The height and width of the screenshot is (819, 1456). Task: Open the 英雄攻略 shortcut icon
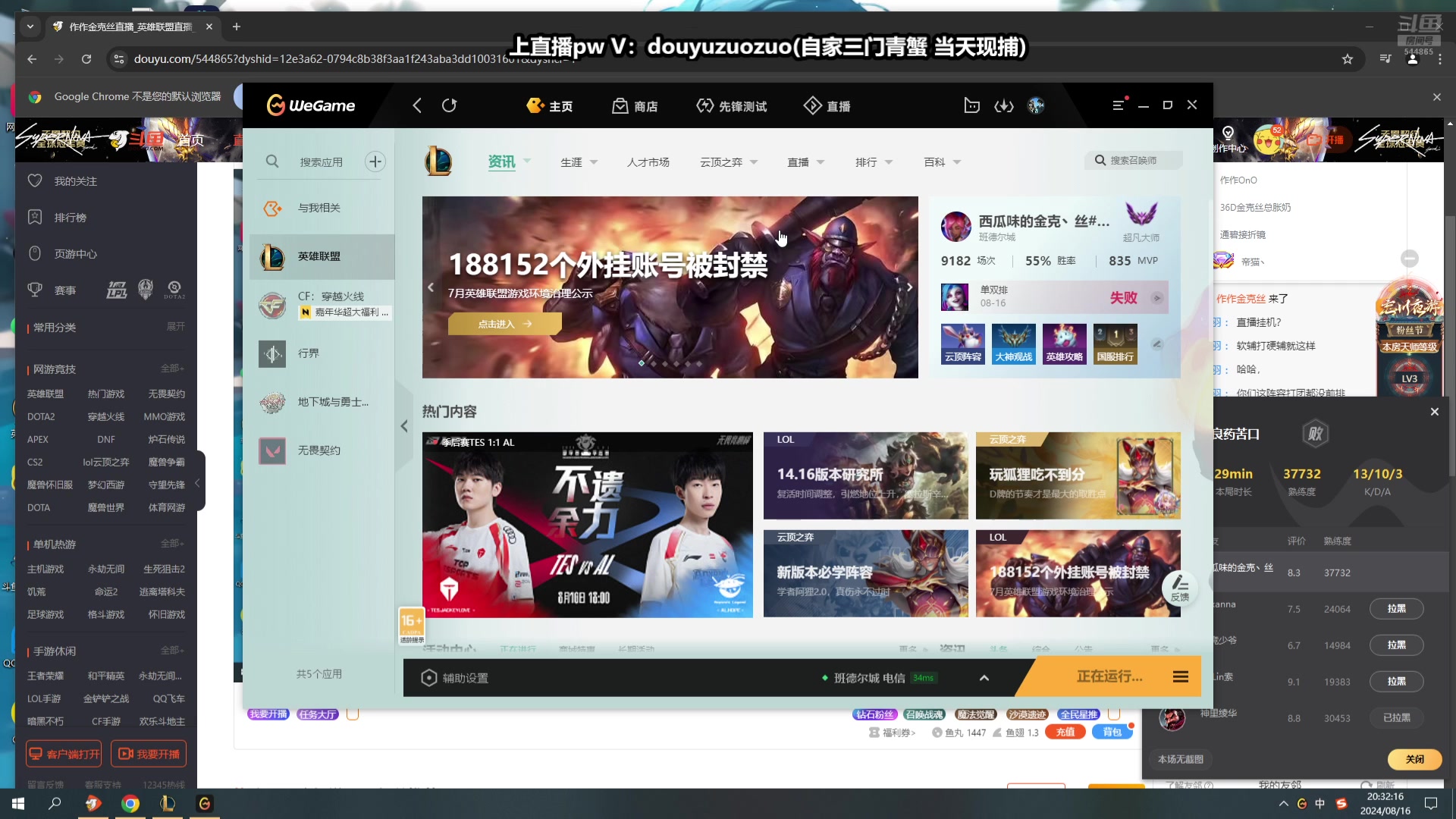coord(1065,344)
